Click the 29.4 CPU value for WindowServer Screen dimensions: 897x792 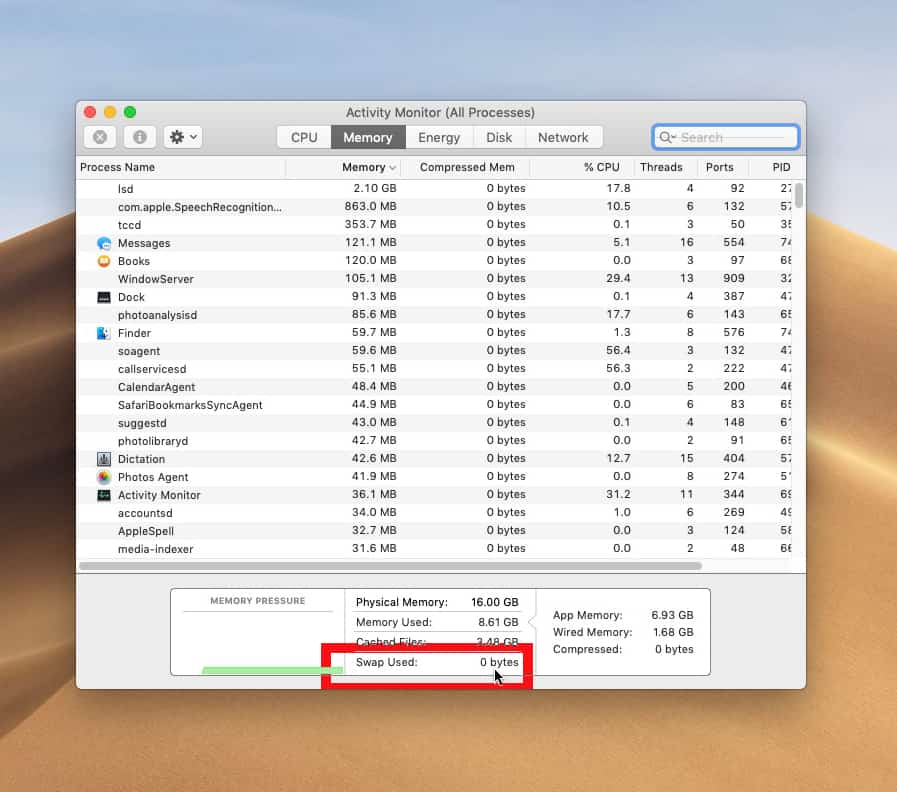click(x=618, y=278)
